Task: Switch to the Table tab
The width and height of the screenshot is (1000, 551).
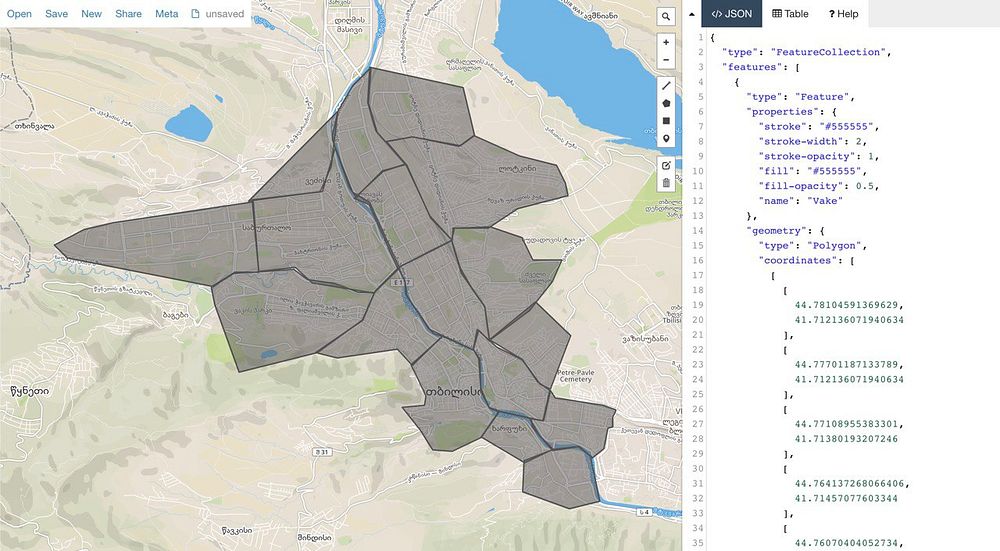Action: pos(791,14)
